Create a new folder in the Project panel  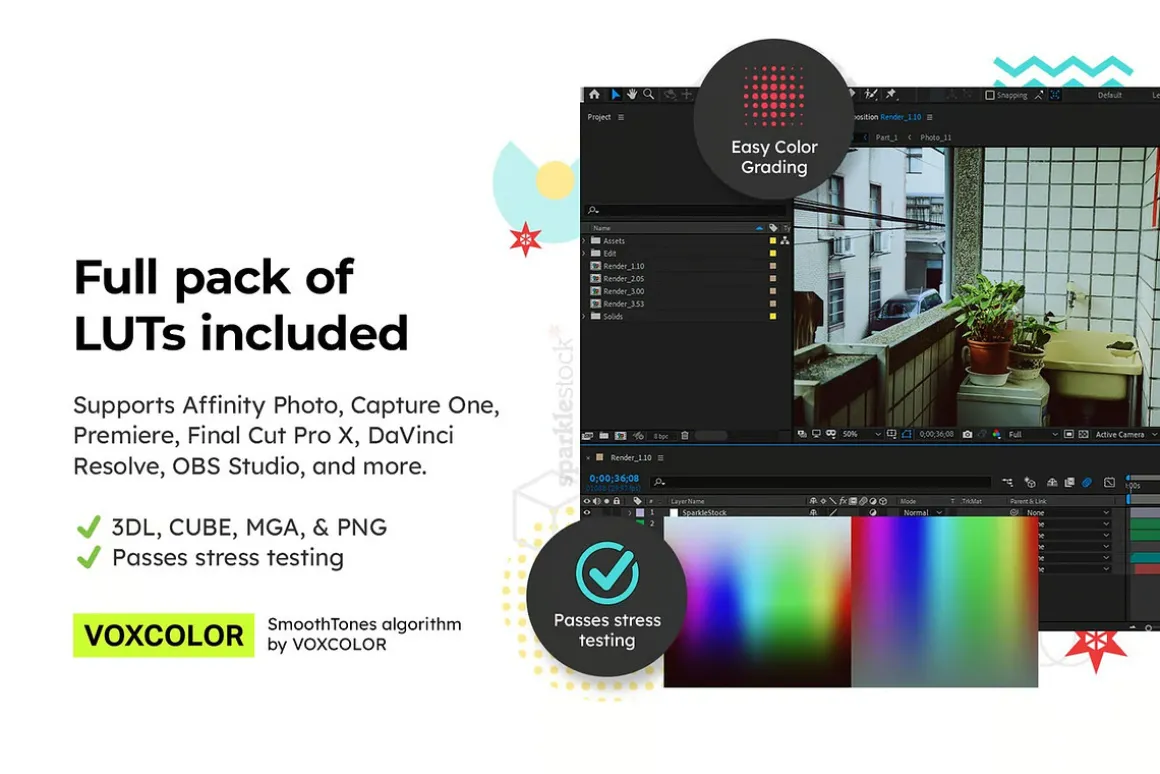point(604,435)
